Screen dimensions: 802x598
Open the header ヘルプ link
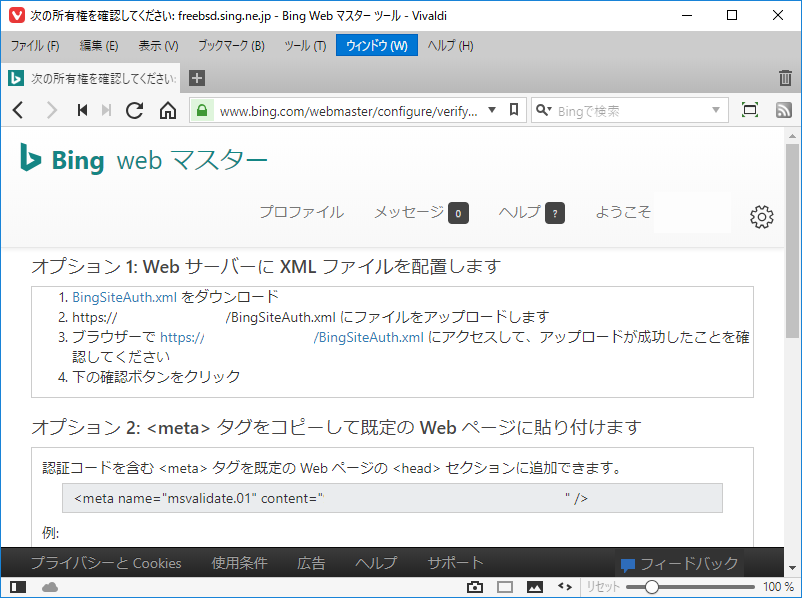point(520,212)
